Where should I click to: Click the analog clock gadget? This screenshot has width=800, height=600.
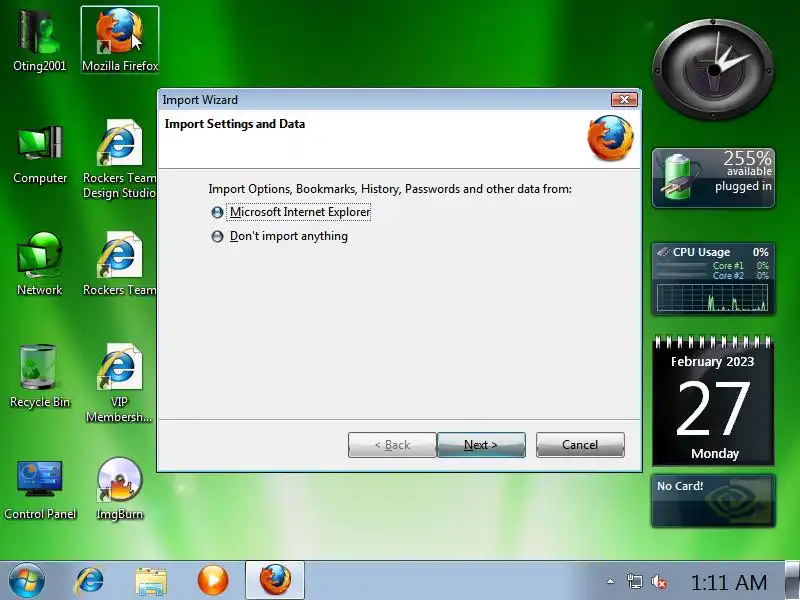[713, 70]
